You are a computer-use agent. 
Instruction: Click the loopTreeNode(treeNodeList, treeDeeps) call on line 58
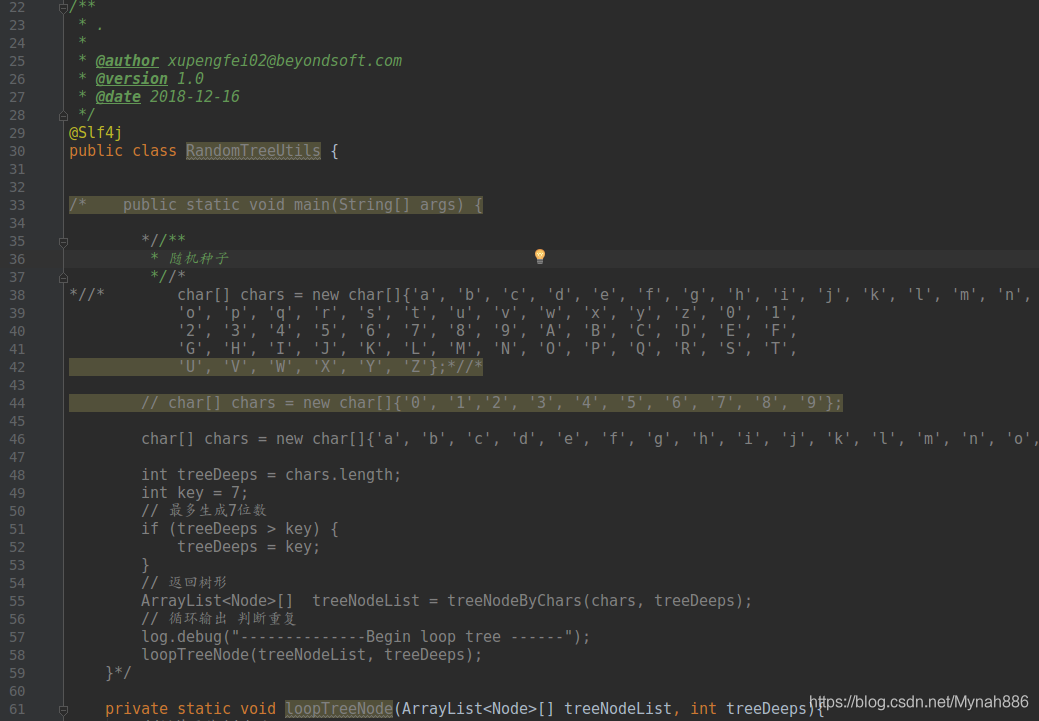point(311,655)
